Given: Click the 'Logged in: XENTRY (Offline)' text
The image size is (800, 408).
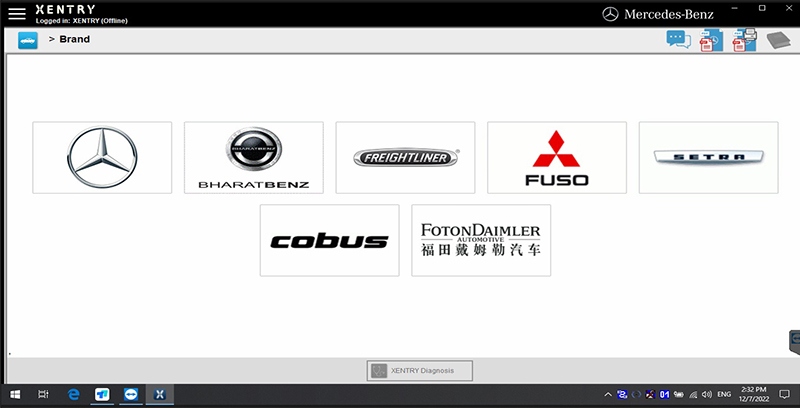Looking at the screenshot, I should 82,21.
